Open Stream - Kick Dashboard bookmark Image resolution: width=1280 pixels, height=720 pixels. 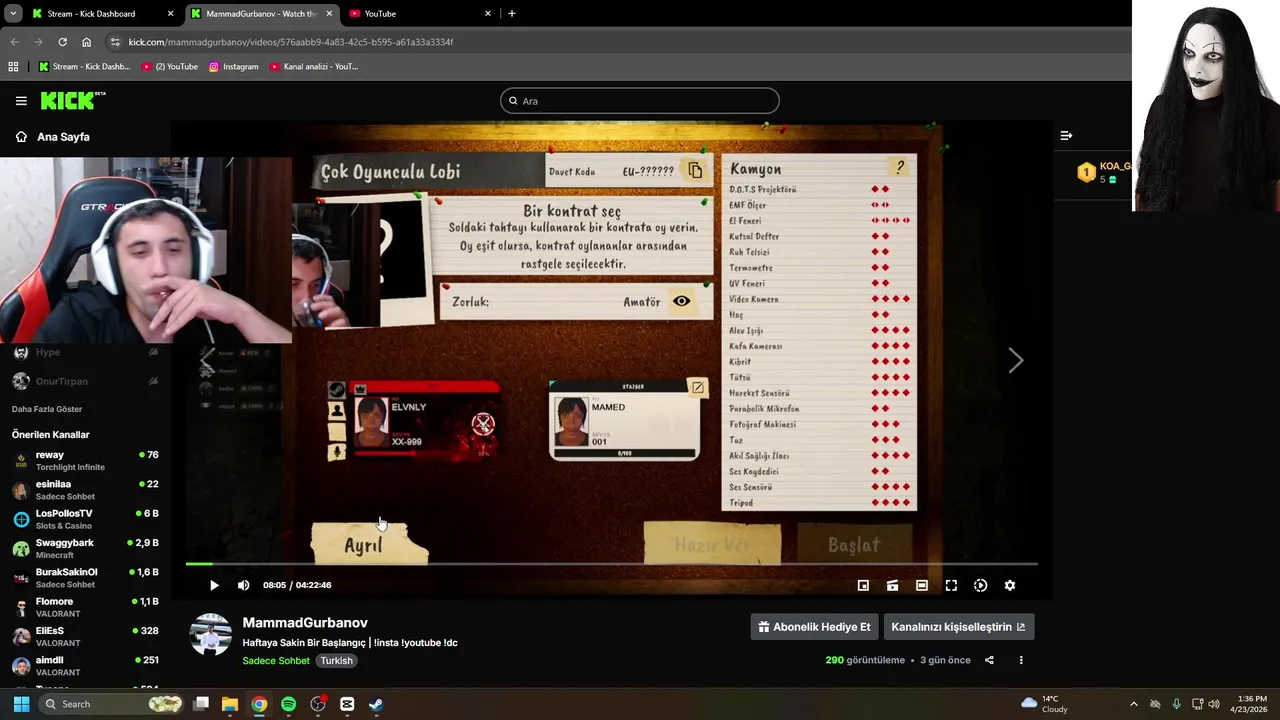(84, 67)
